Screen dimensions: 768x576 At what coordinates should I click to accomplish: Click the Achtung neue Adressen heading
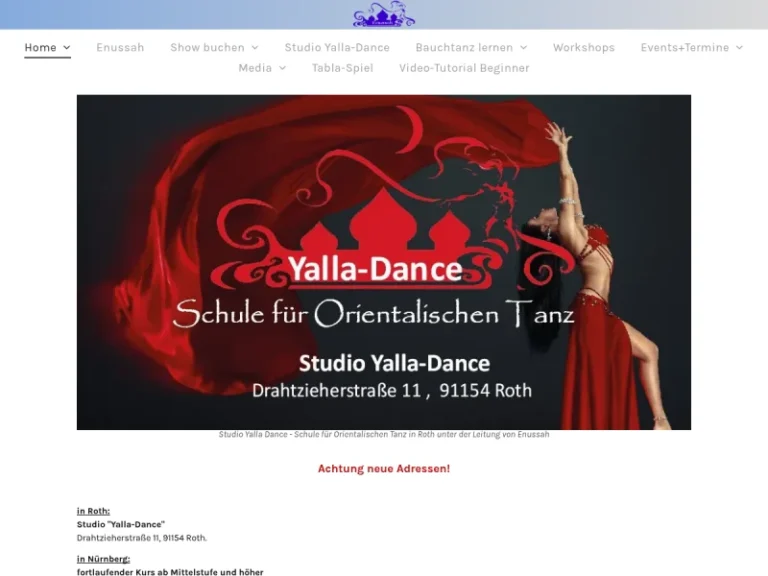coord(384,469)
